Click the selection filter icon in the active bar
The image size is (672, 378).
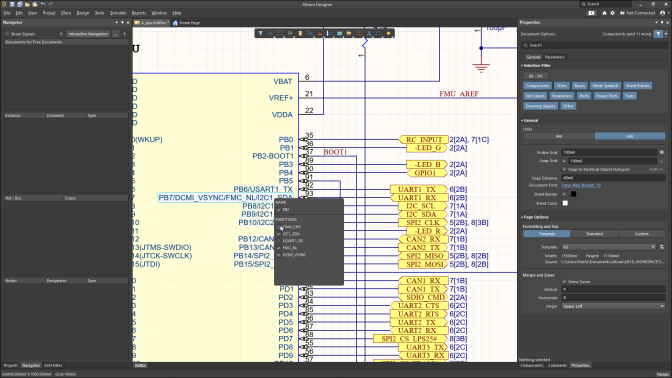tap(260, 33)
